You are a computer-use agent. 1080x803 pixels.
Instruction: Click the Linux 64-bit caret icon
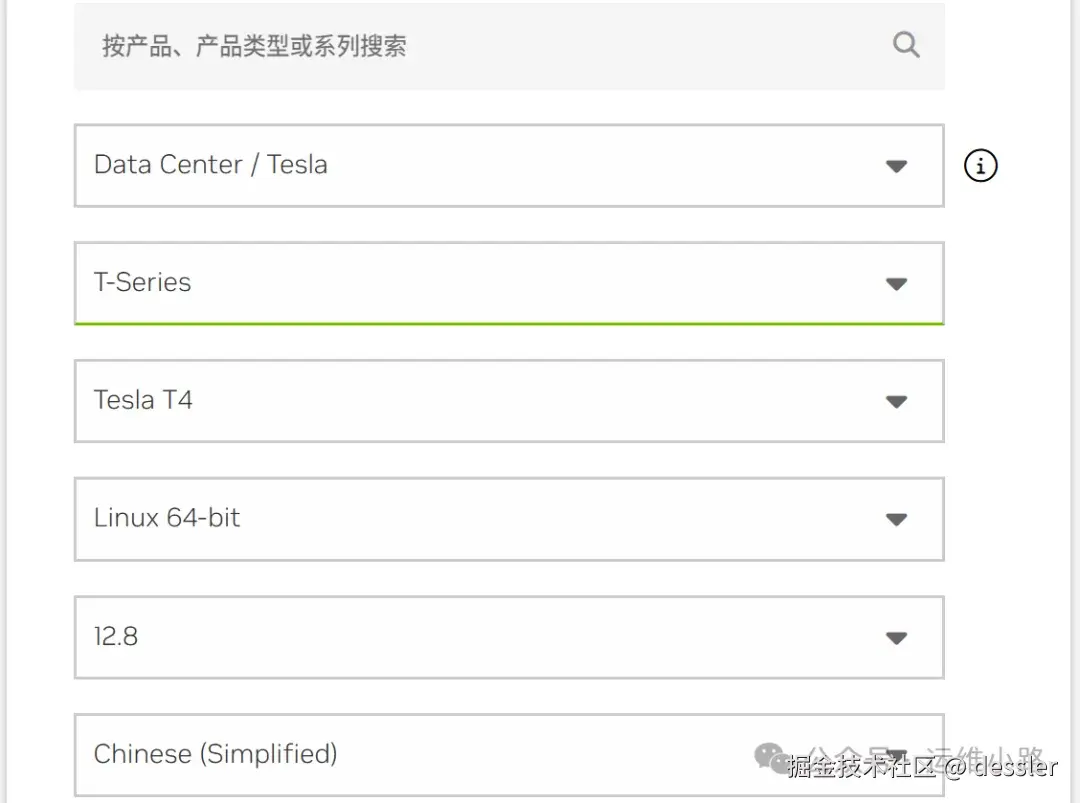coord(896,519)
